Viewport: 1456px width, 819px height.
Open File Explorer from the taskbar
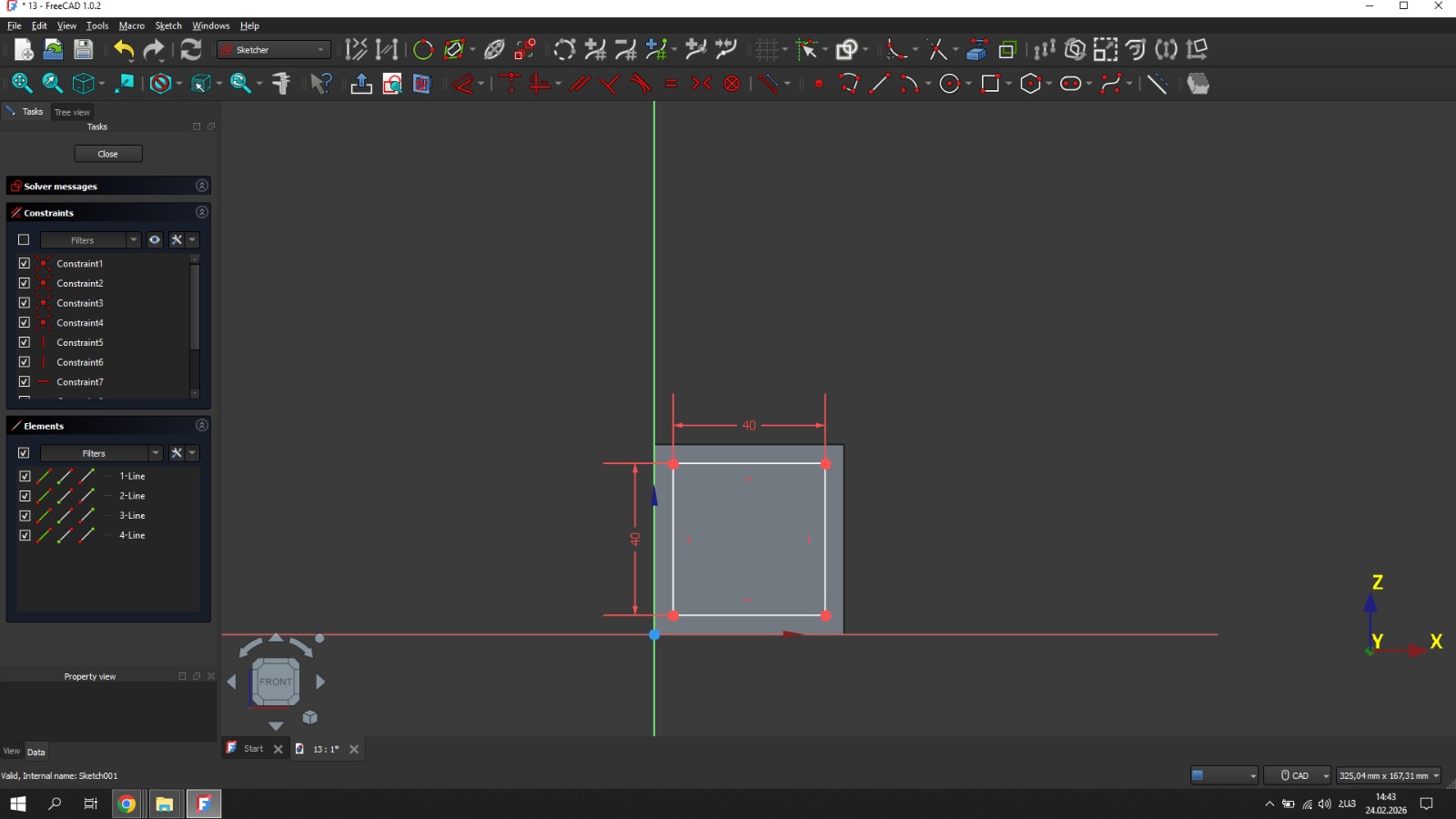165,804
